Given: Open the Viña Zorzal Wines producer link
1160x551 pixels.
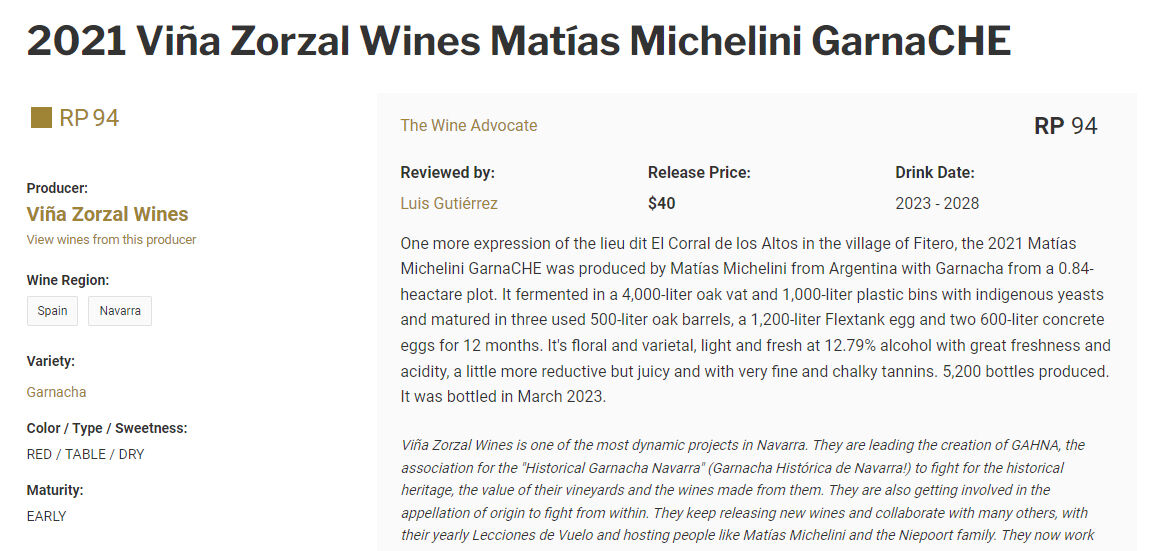Looking at the screenshot, I should 107,214.
